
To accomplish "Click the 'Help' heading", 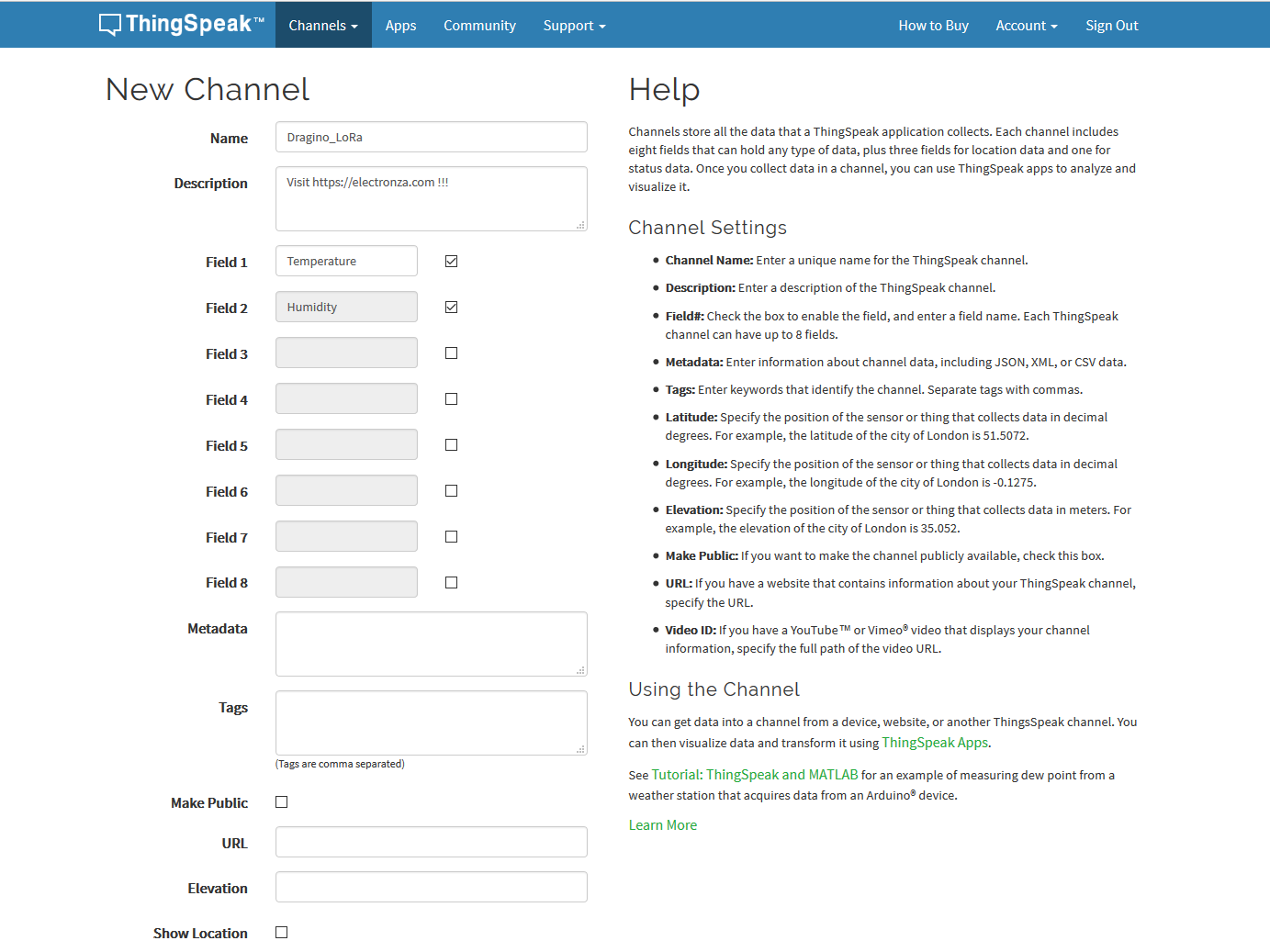I will point(664,90).
